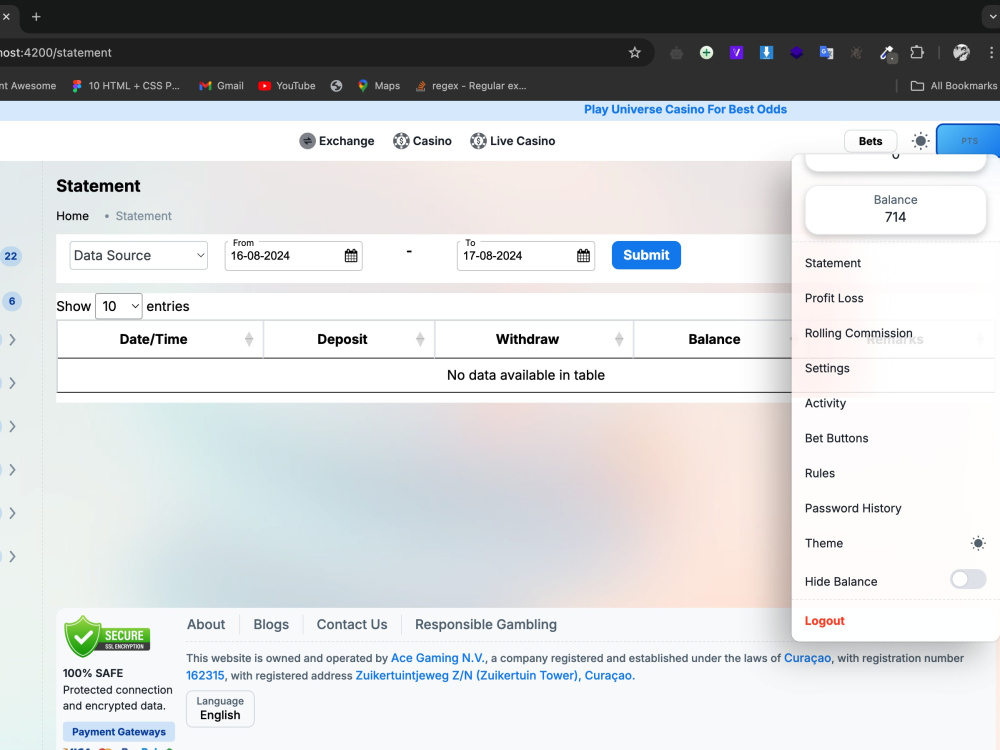The width and height of the screenshot is (1000, 750).
Task: Open the Language English selector
Action: [220, 709]
